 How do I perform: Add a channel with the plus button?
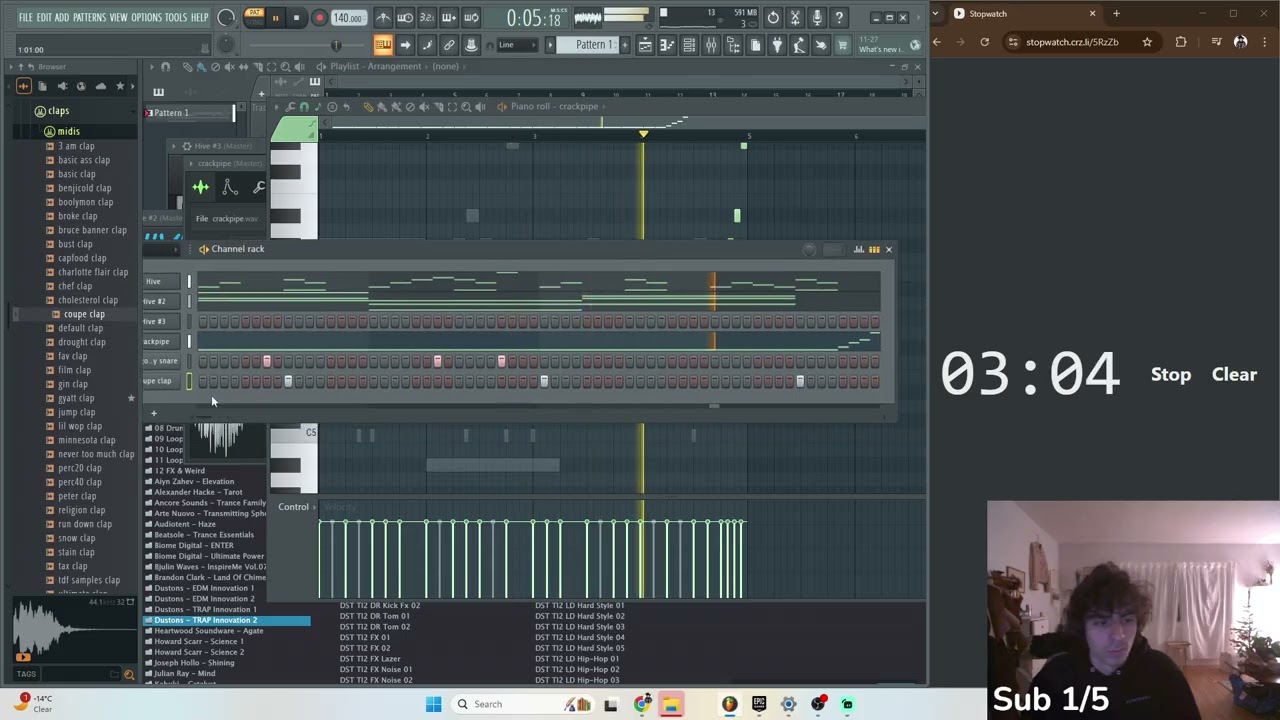pyautogui.click(x=154, y=413)
